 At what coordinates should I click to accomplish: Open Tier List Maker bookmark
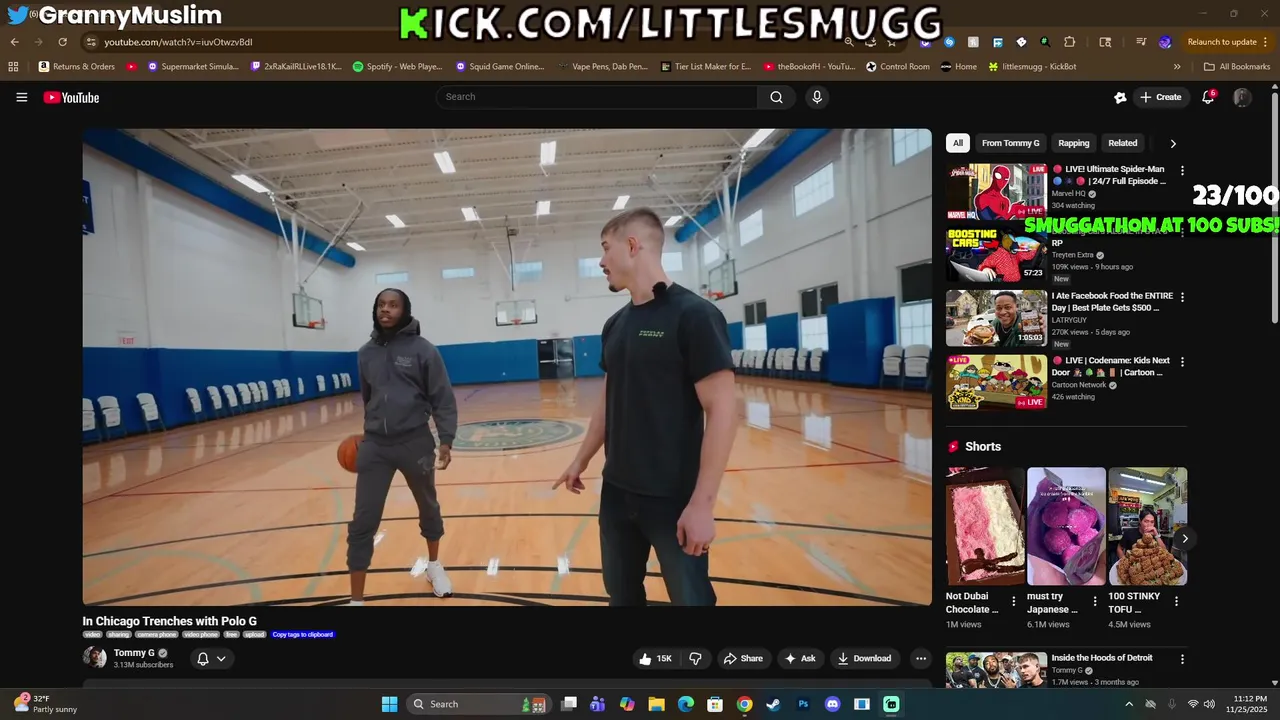[x=706, y=67]
